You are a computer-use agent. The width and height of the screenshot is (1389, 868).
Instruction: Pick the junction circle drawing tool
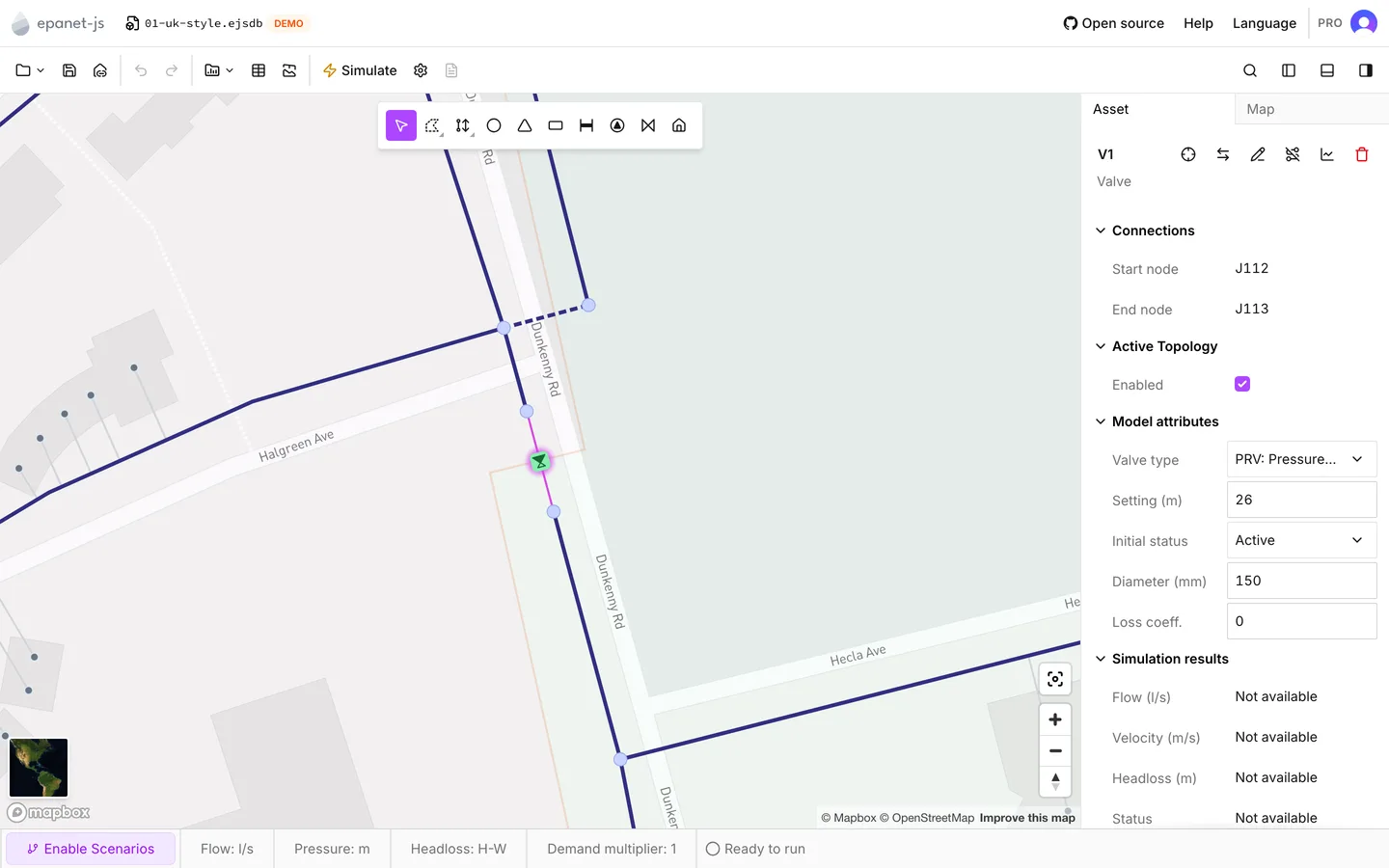(x=494, y=125)
